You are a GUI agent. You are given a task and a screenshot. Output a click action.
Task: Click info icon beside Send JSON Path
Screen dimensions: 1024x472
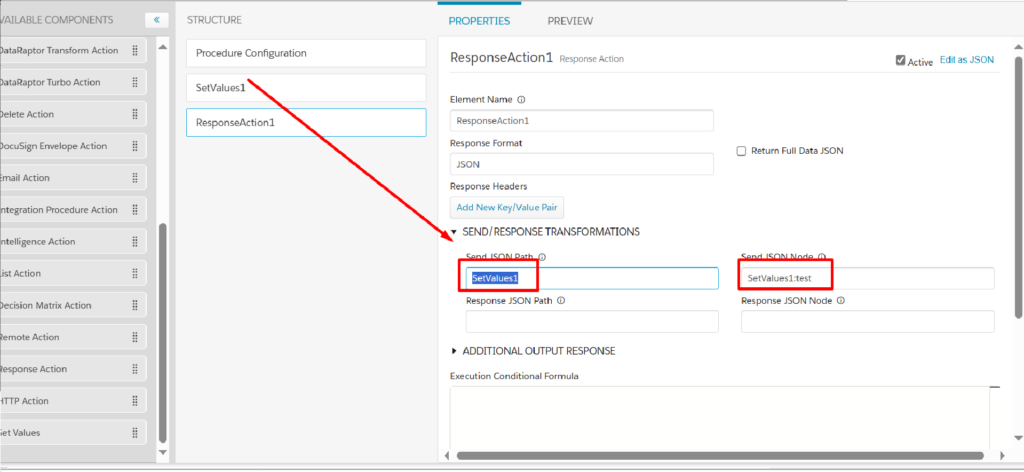point(542,257)
